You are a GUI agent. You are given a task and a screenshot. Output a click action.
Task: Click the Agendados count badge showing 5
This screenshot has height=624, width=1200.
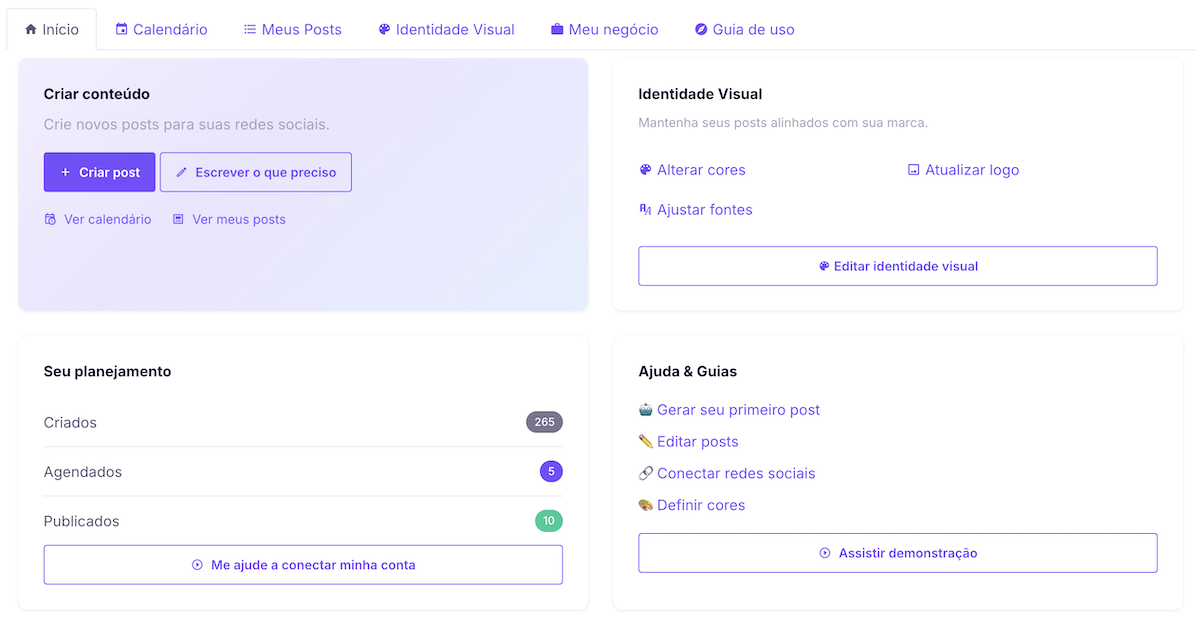[x=551, y=472]
